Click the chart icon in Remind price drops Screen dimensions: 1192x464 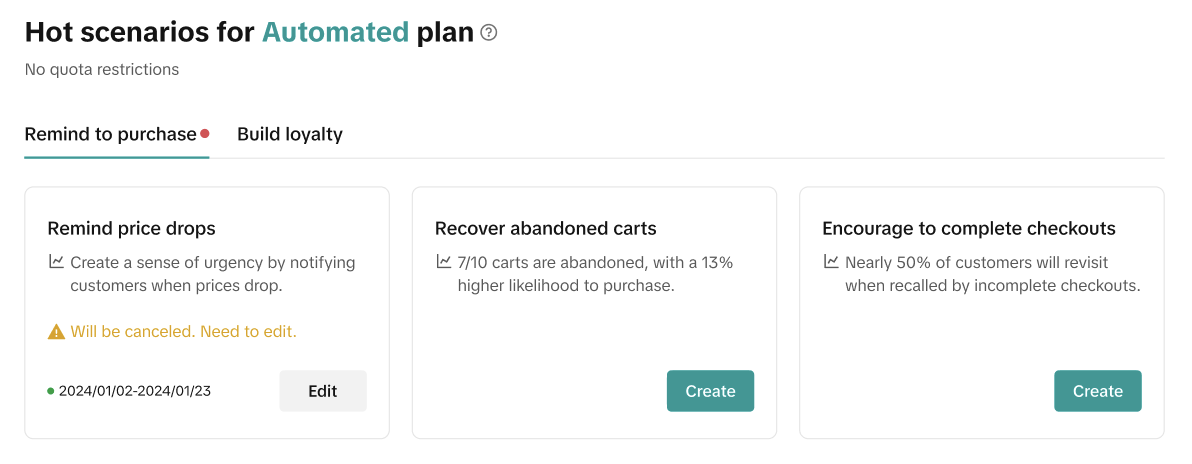(x=56, y=262)
